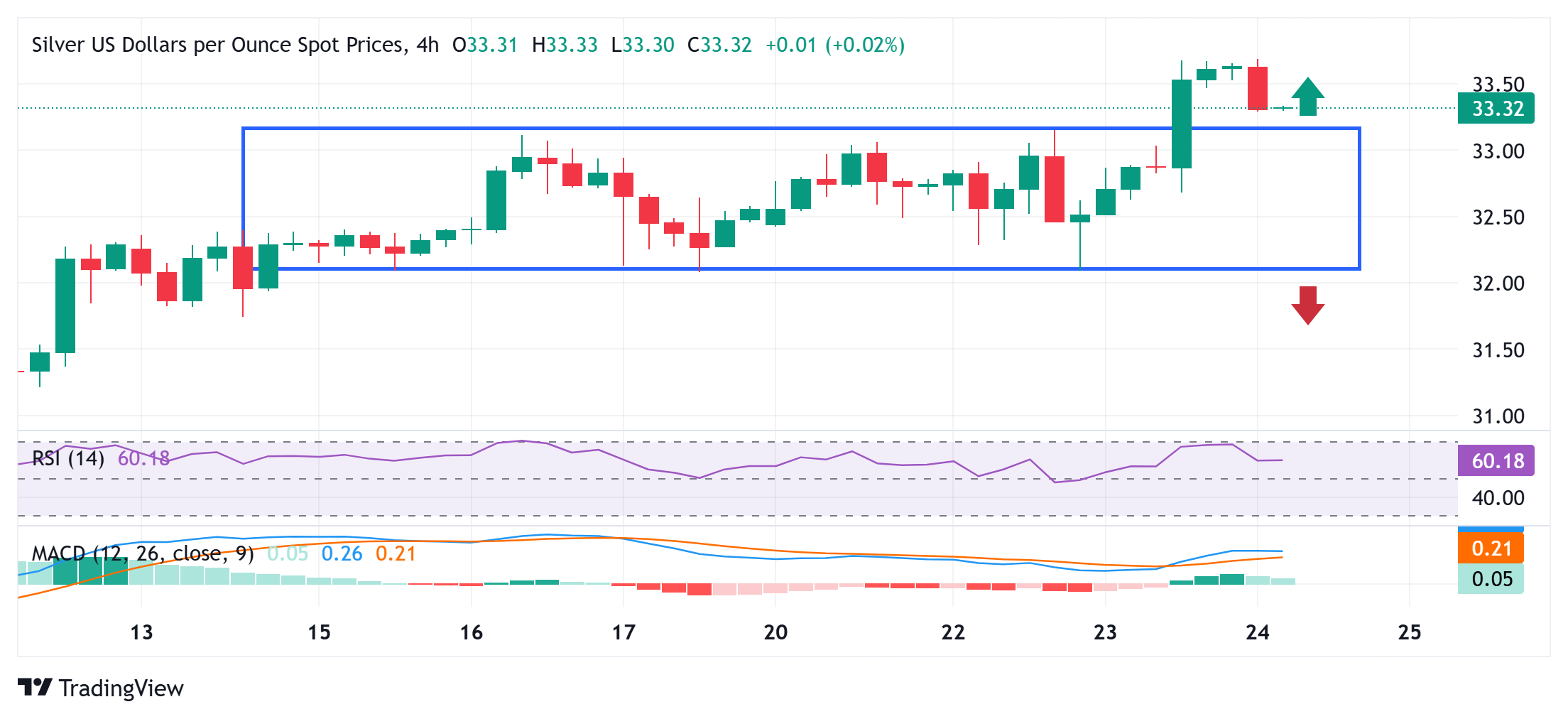
Task: Click the high value H33.33
Action: tap(565, 45)
